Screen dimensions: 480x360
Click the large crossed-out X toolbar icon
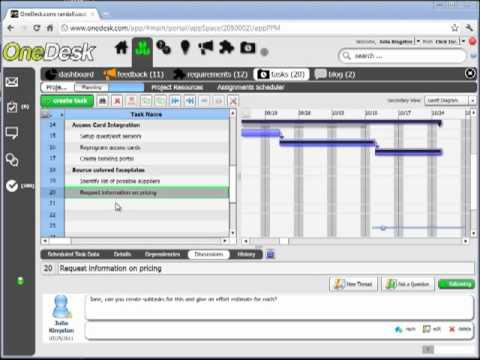pyautogui.click(x=233, y=101)
